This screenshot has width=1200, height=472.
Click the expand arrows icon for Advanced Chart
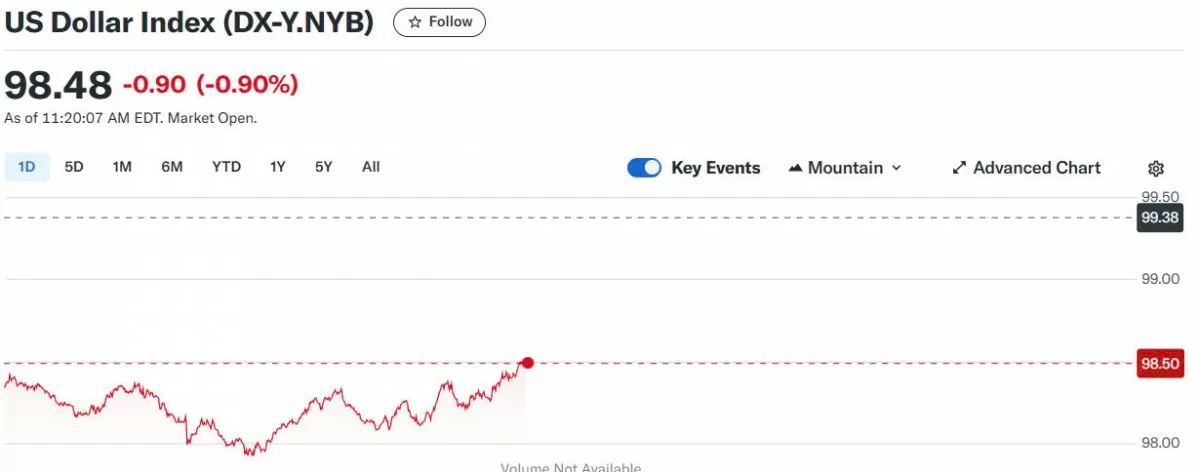click(x=959, y=168)
